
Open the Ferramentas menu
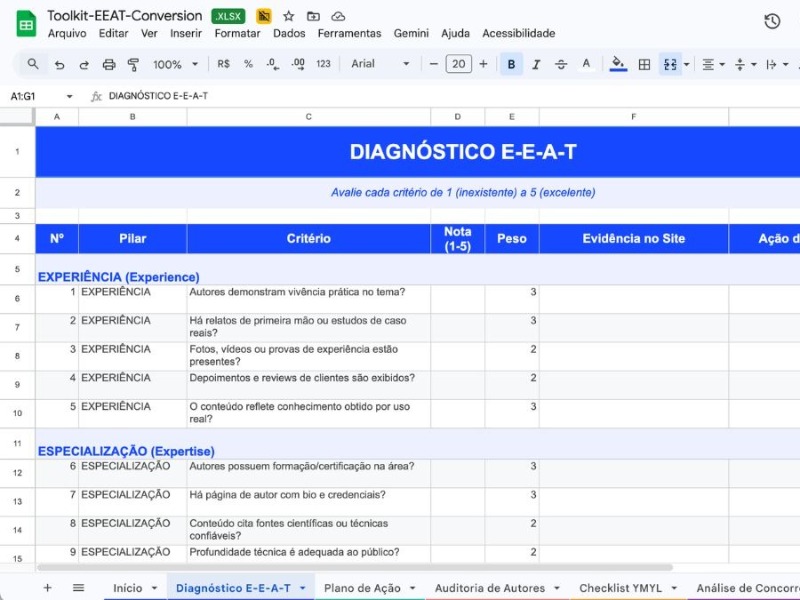click(x=349, y=33)
